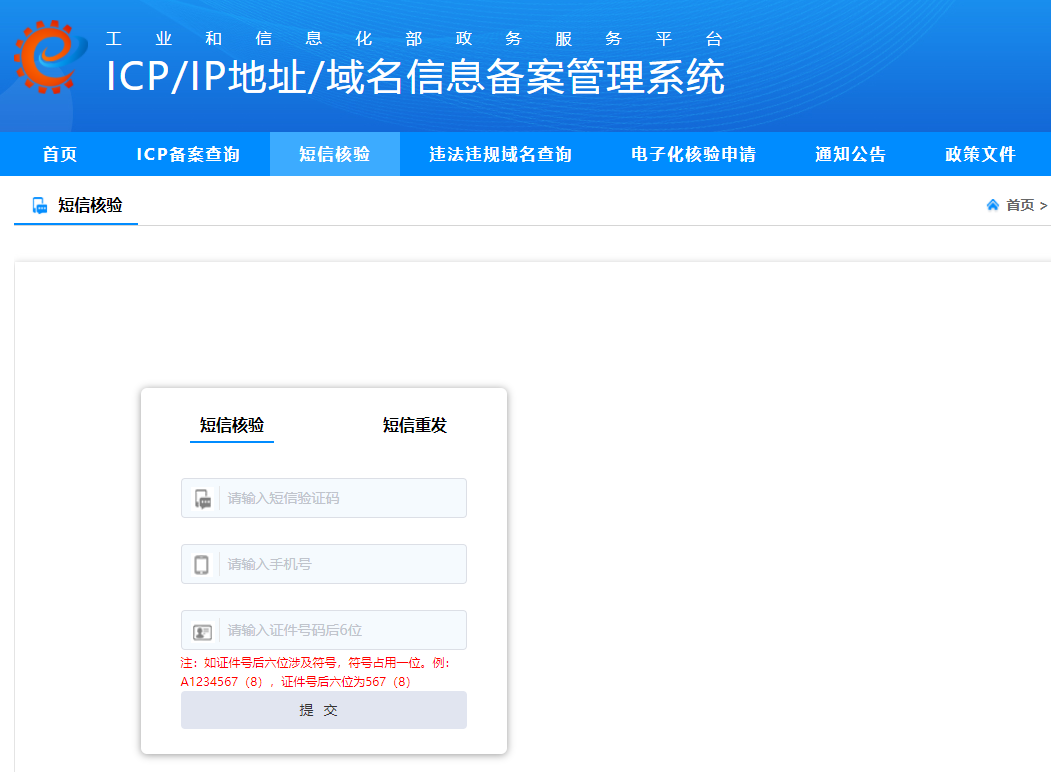This screenshot has height=772, width=1051.
Task: Go to ICP备案查询 in the navigation bar
Action: tap(188, 154)
